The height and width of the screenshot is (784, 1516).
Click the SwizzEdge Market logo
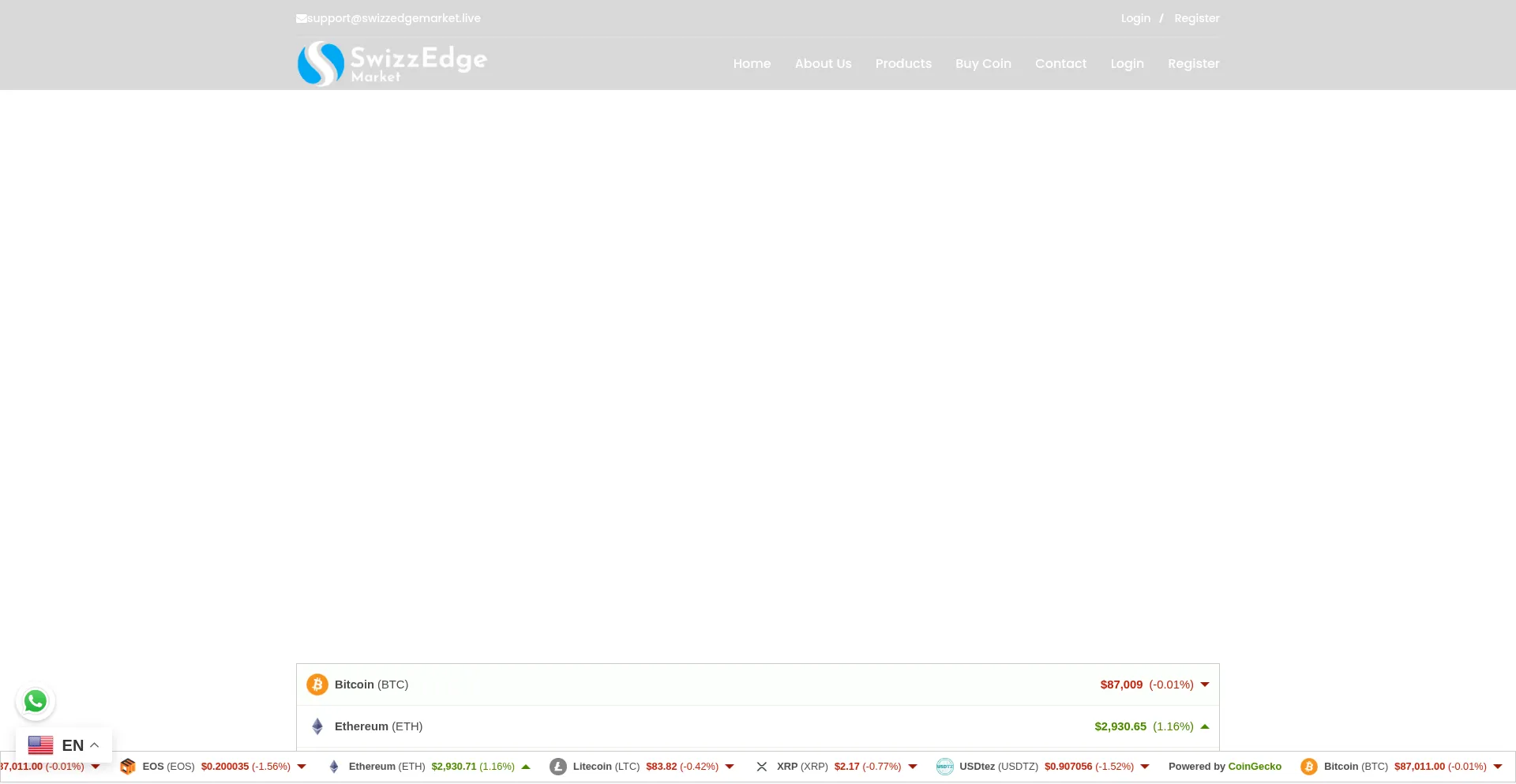pyautogui.click(x=392, y=63)
